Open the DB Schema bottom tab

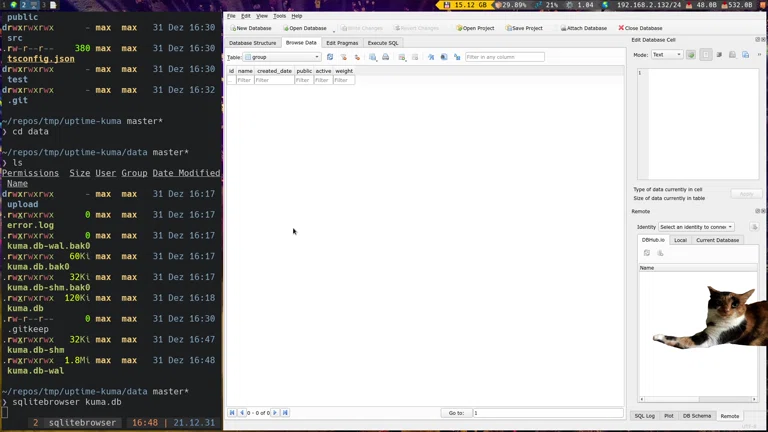[697, 416]
